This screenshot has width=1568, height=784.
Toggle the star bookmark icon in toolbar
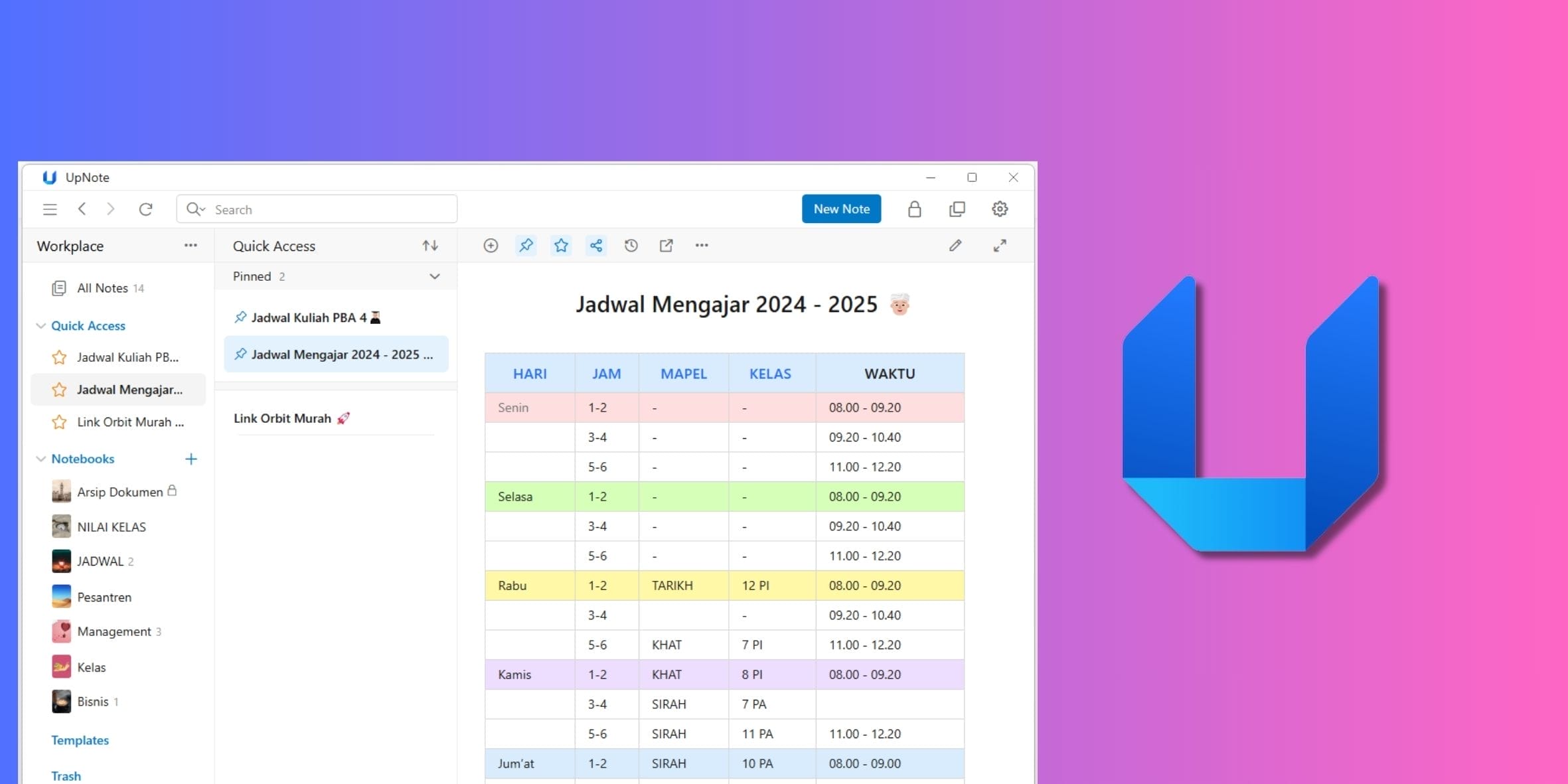(x=561, y=246)
